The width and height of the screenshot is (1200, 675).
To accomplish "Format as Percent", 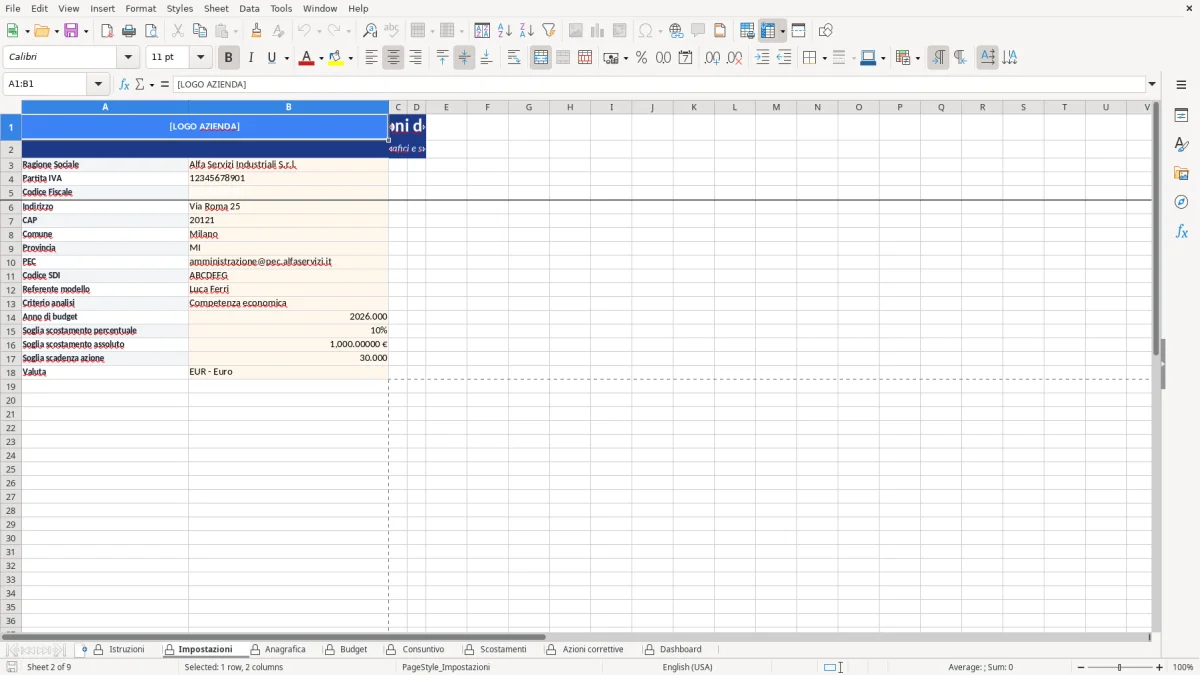I will coord(641,58).
